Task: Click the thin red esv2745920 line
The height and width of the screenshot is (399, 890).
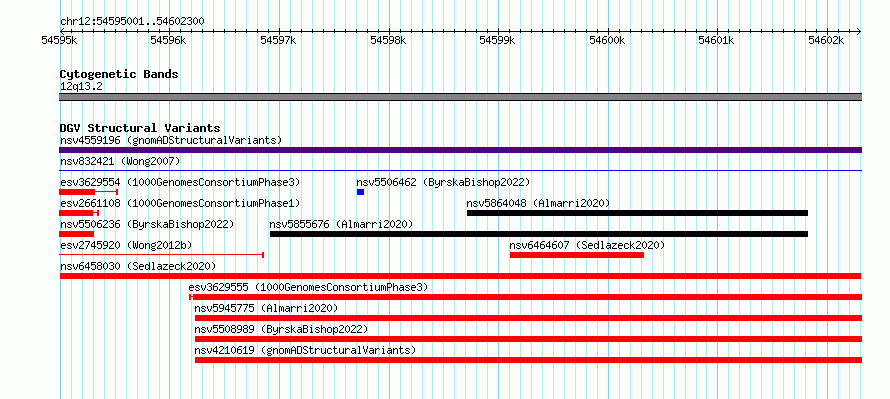Action: pos(162,255)
